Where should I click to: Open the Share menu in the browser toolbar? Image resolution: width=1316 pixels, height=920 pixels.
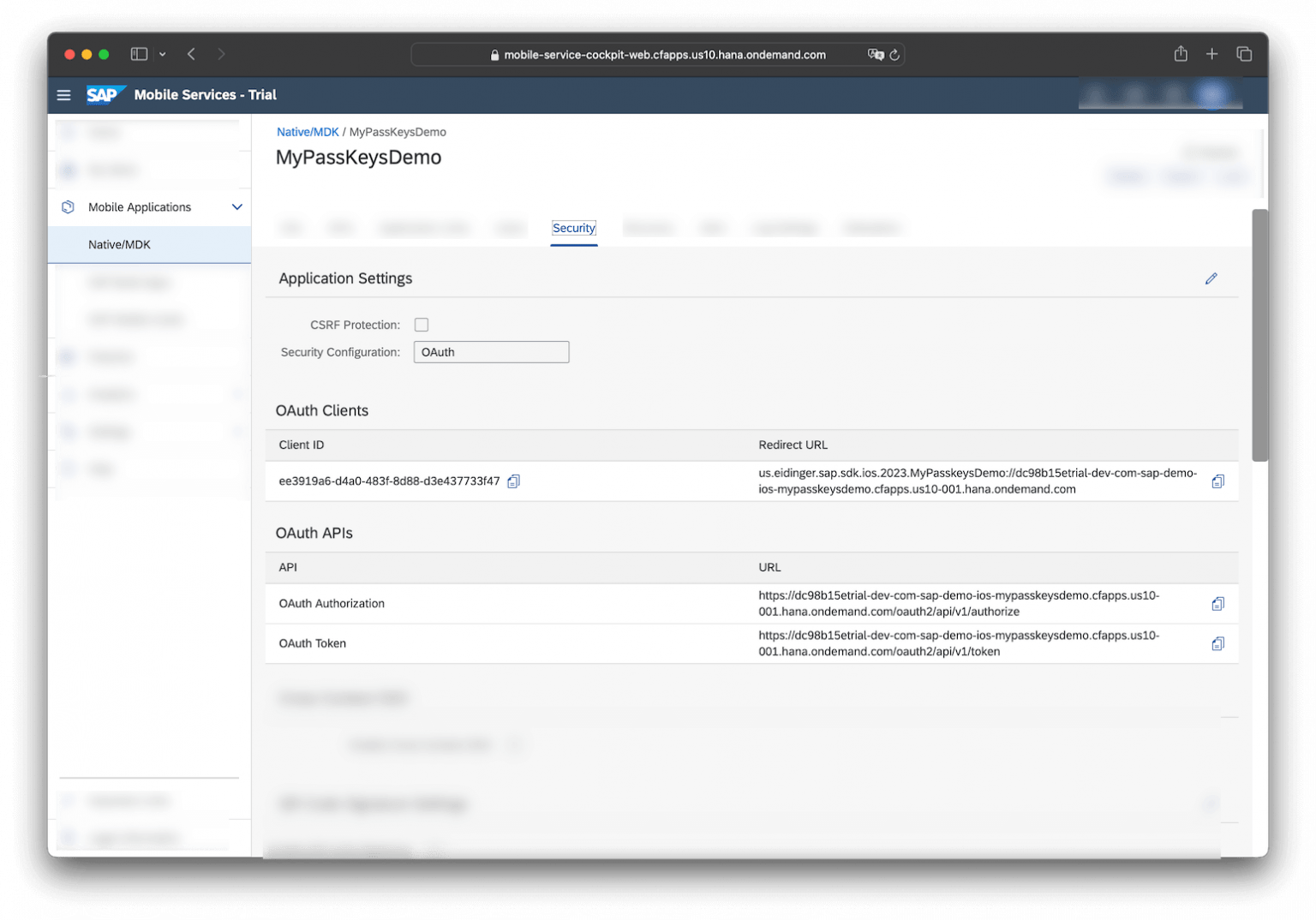point(1180,53)
